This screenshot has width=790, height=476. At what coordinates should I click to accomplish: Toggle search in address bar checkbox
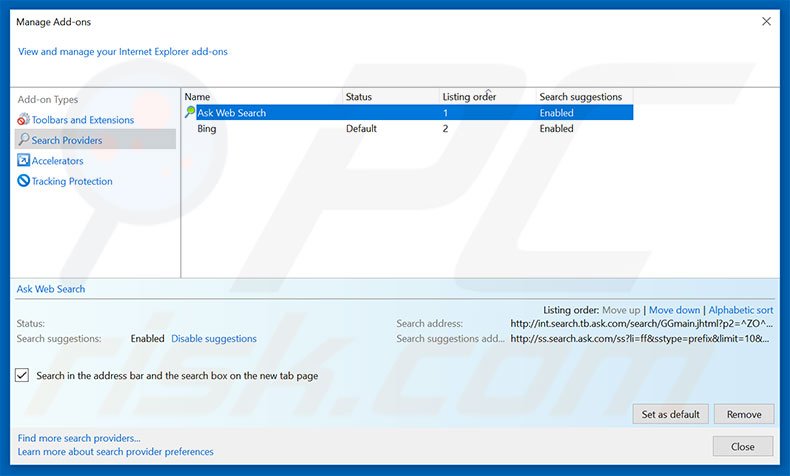click(x=22, y=375)
